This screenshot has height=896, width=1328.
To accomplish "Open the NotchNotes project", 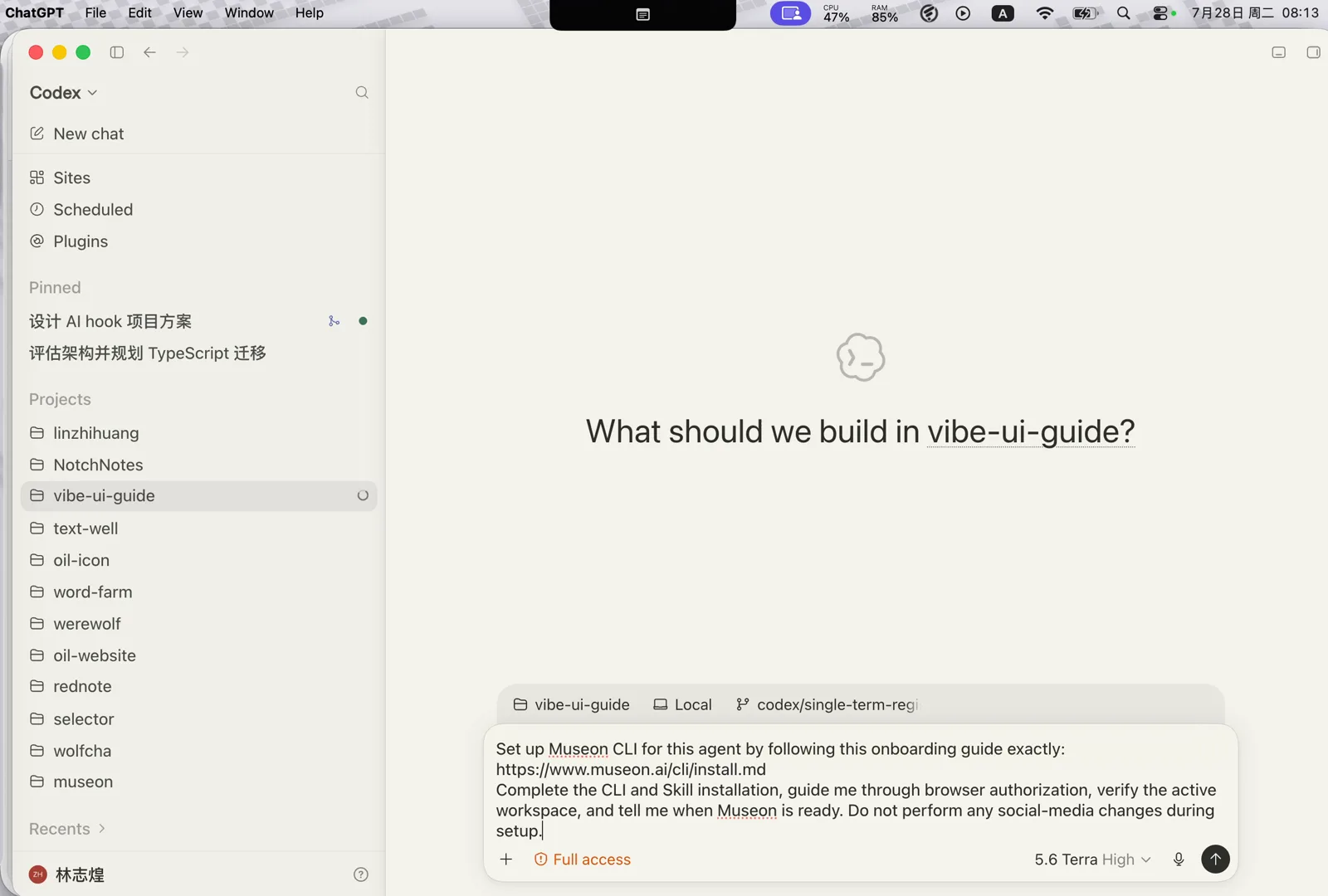I will pos(198,465).
